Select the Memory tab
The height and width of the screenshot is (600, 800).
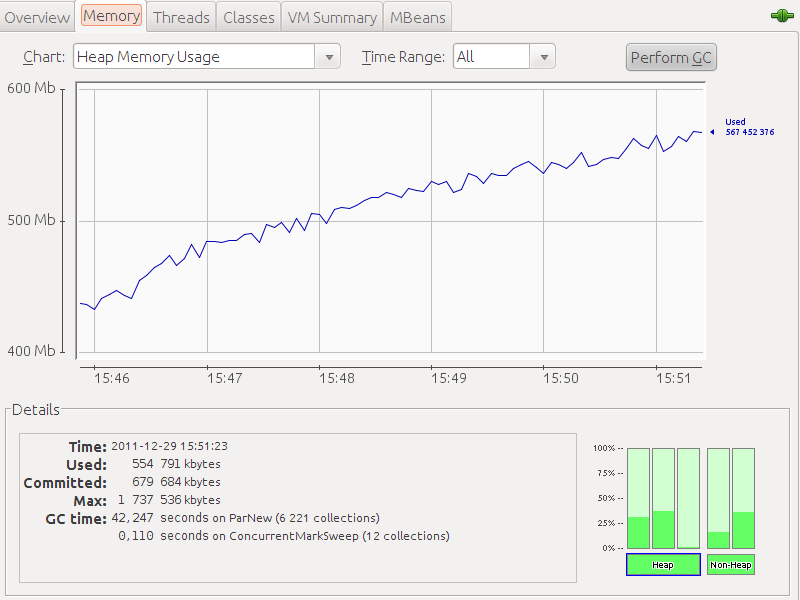[x=111, y=16]
